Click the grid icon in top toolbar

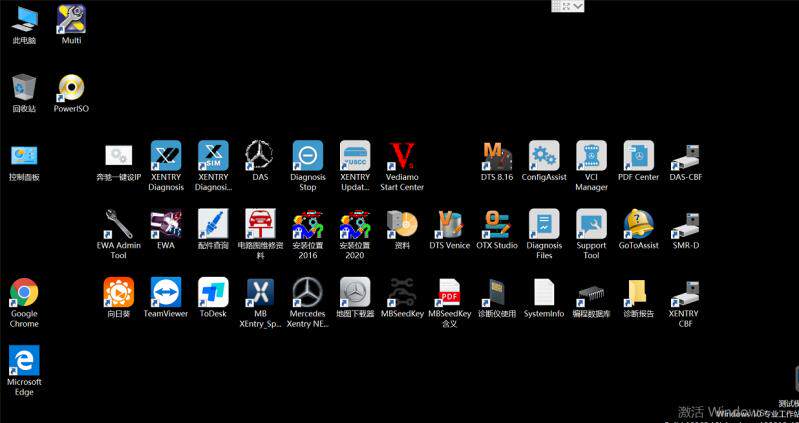pyautogui.click(x=557, y=5)
